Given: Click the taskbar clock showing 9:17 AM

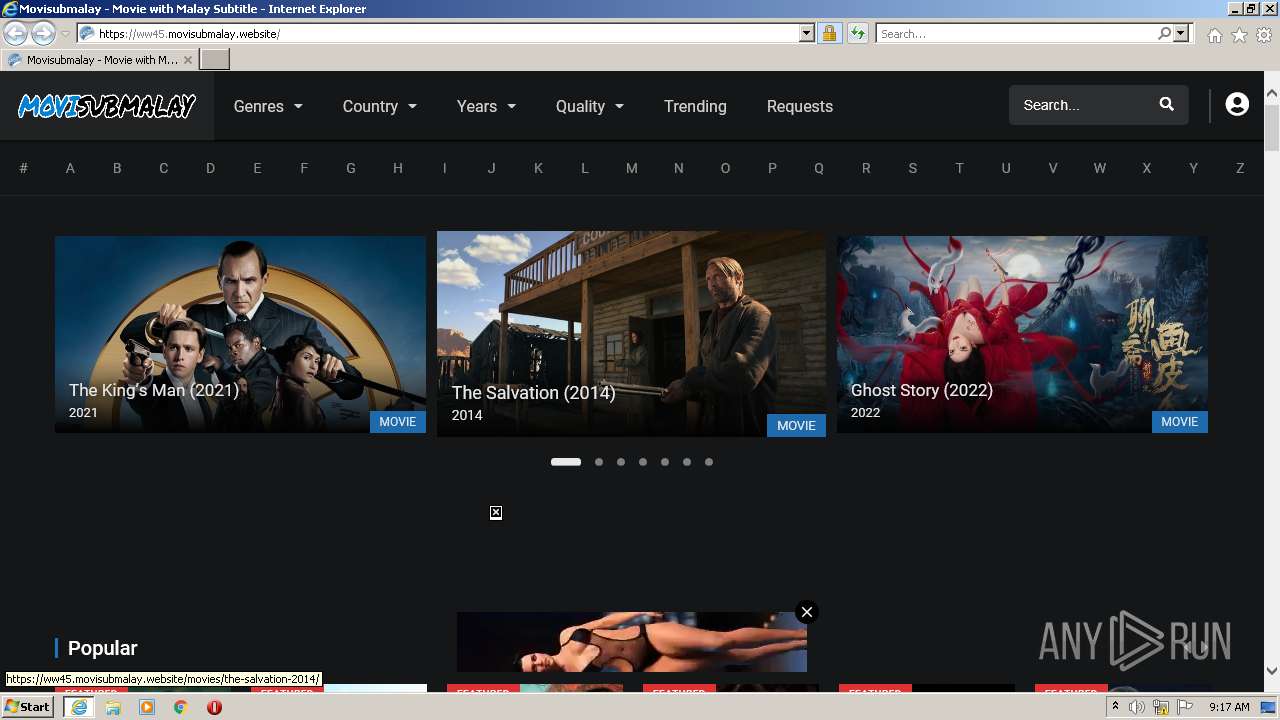Looking at the screenshot, I should 1229,707.
